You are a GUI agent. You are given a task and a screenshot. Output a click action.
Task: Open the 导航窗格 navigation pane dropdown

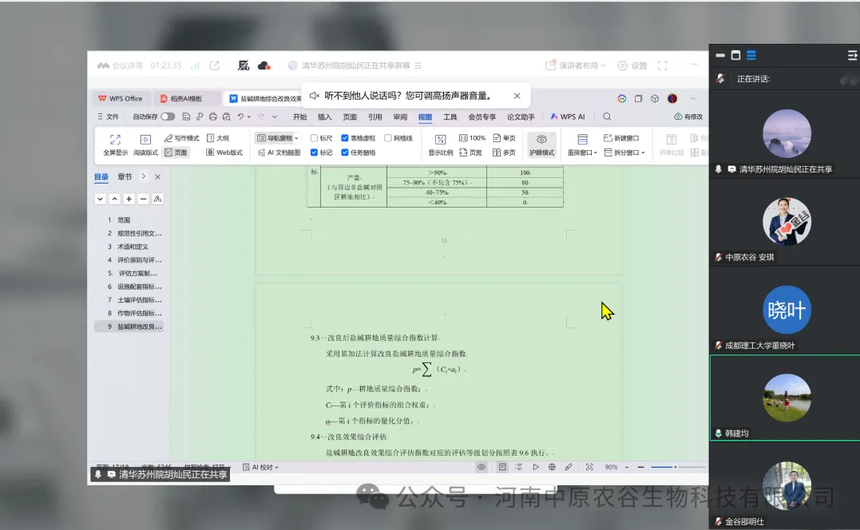297,138
